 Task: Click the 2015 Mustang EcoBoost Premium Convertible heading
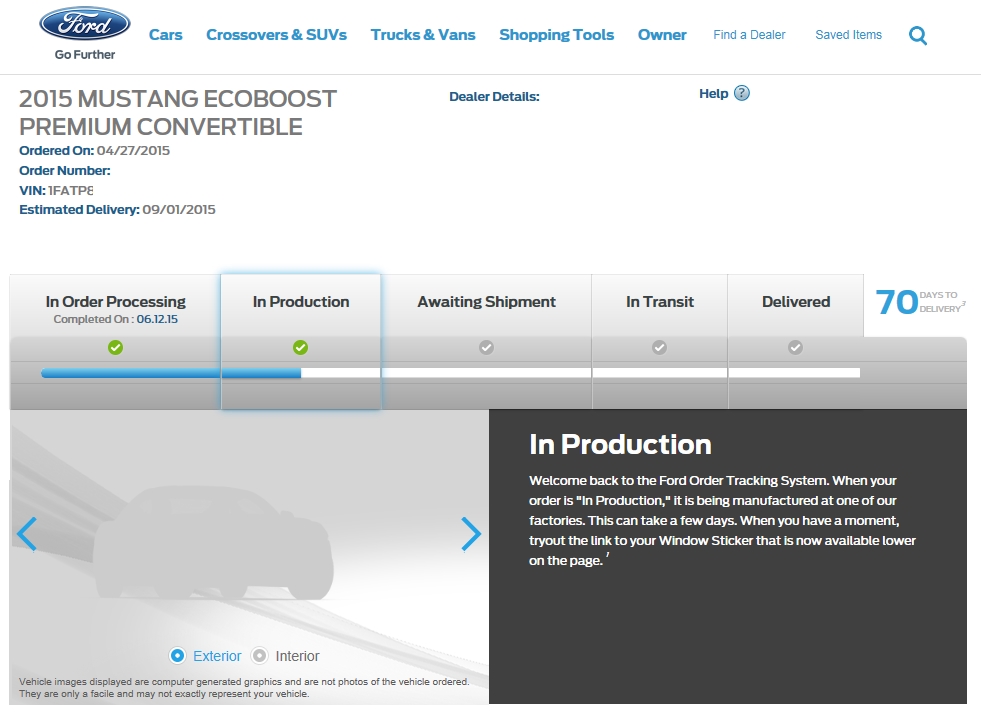tap(178, 113)
